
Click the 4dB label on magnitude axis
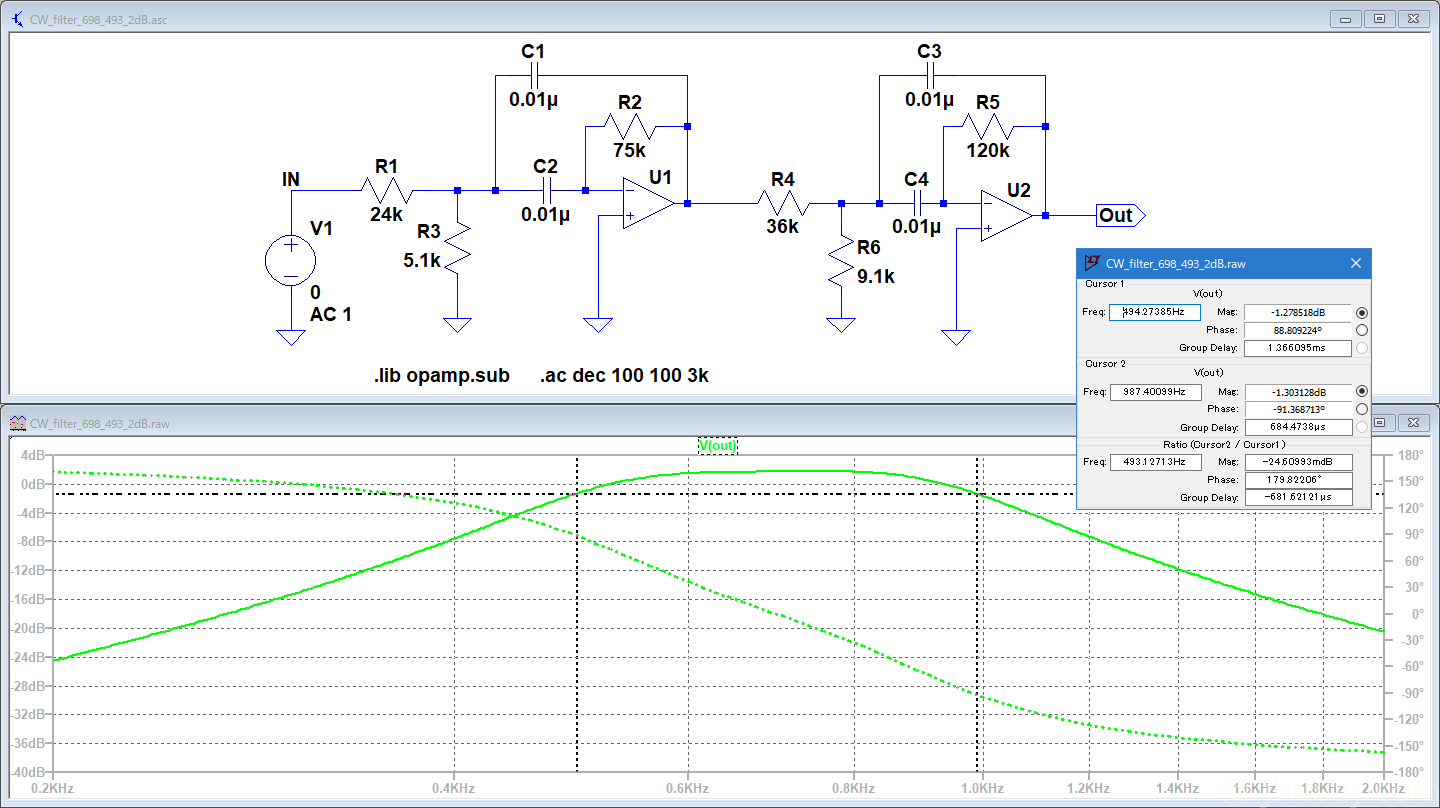(x=33, y=455)
